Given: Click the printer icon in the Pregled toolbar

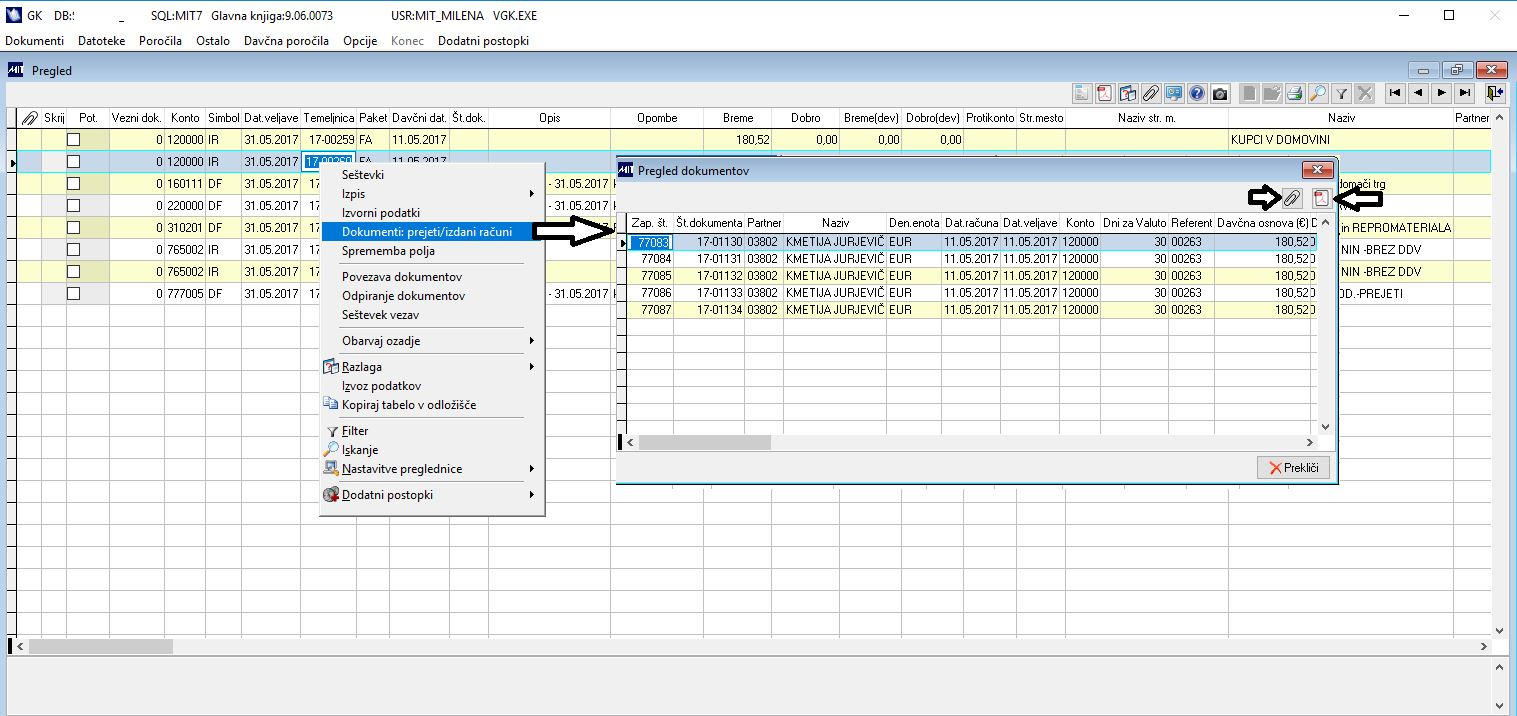Looking at the screenshot, I should pyautogui.click(x=1295, y=94).
